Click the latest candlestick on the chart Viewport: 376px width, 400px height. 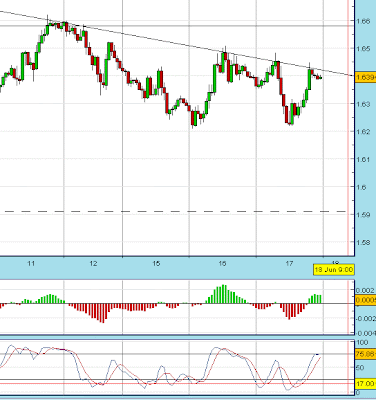pyautogui.click(x=320, y=78)
